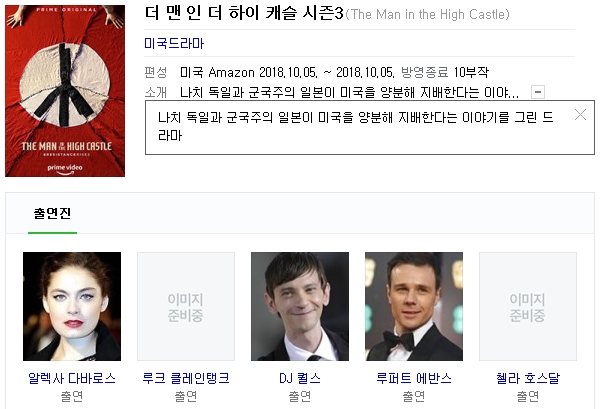Click 첼라 호스달 placeholder image
Screen dimensions: 616x409
click(528, 306)
